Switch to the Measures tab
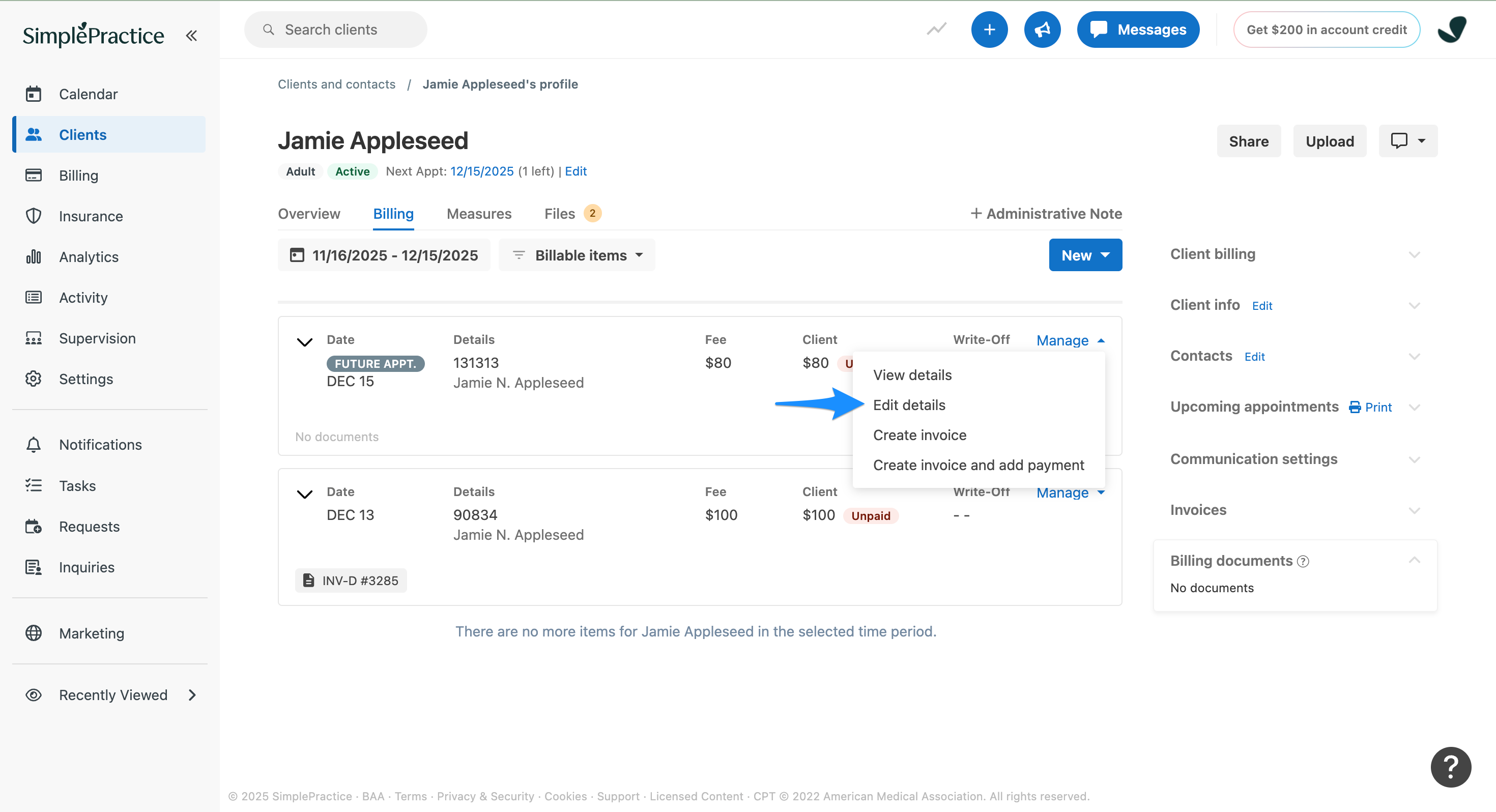This screenshot has height=812, width=1496. click(x=478, y=213)
